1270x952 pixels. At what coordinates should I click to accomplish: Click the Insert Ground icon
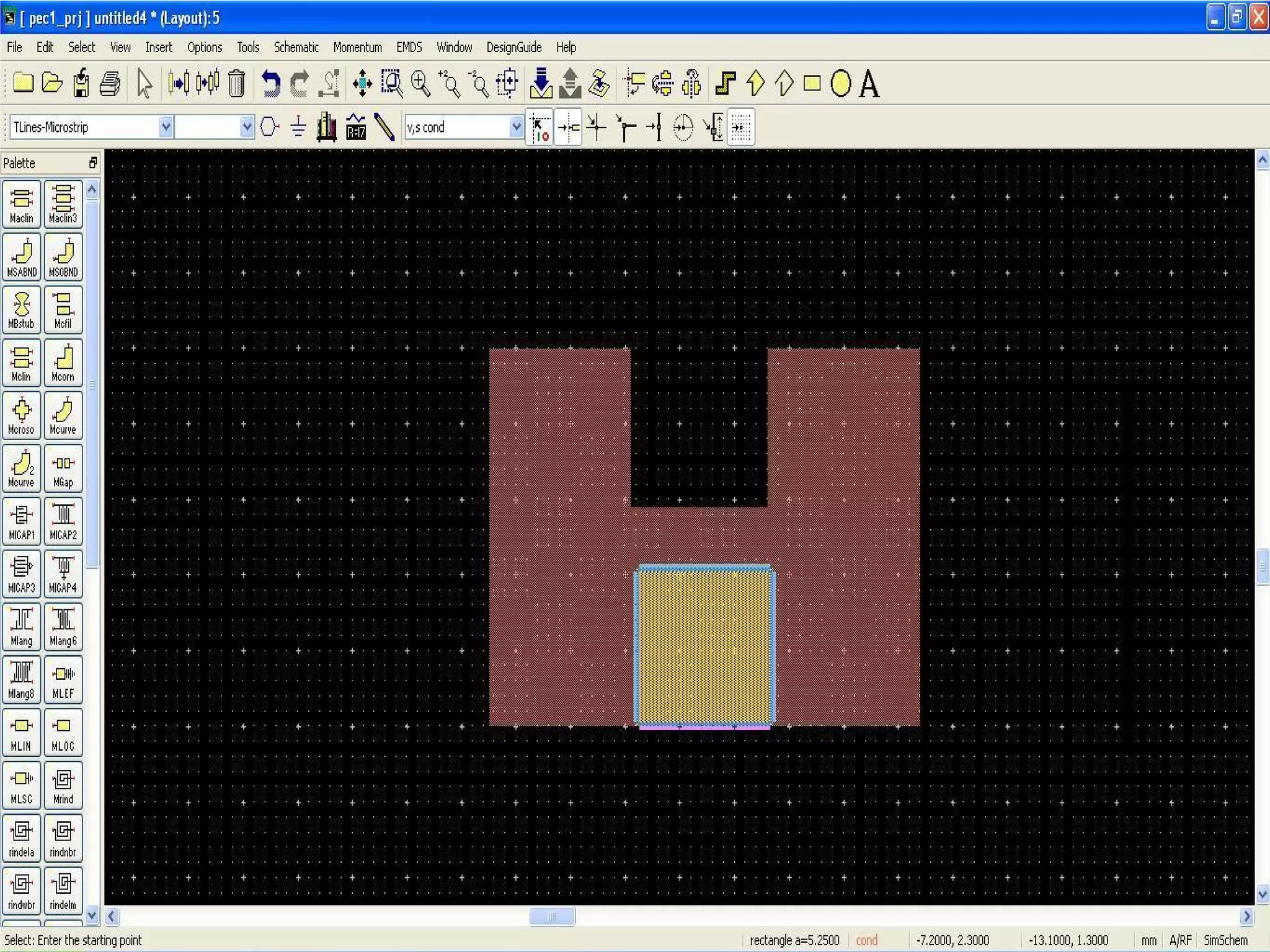point(298,127)
